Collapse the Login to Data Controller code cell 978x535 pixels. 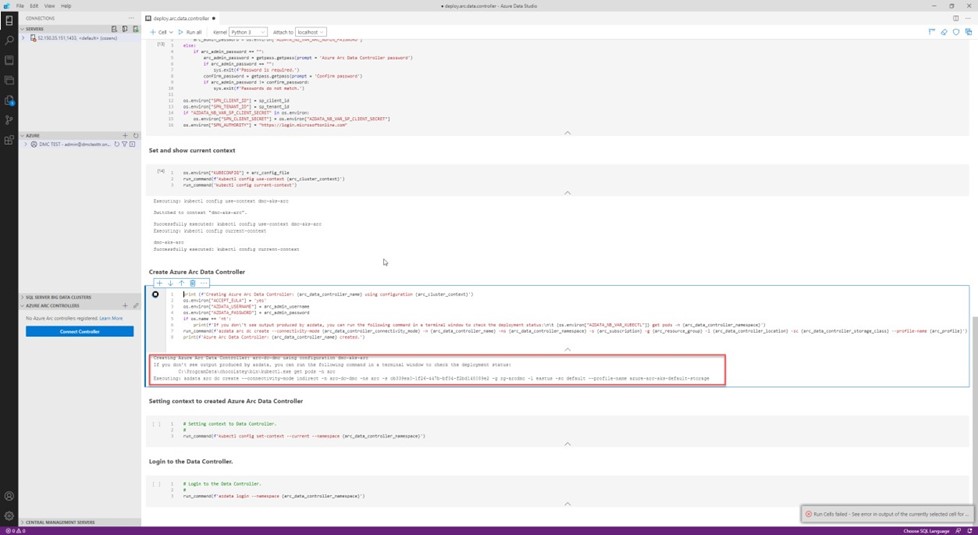coord(567,504)
